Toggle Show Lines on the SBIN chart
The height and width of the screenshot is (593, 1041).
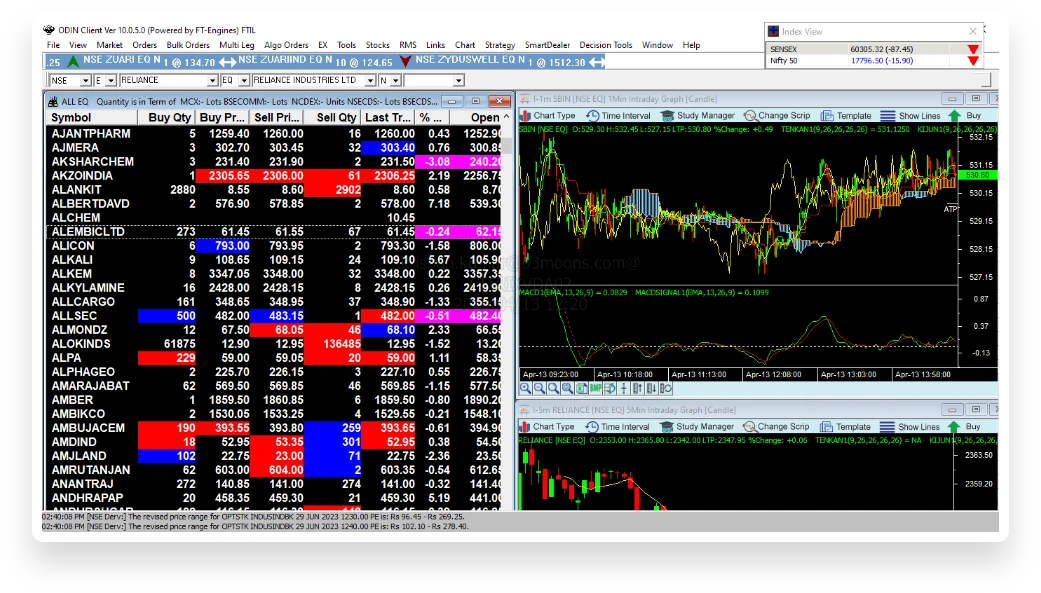pyautogui.click(x=911, y=116)
